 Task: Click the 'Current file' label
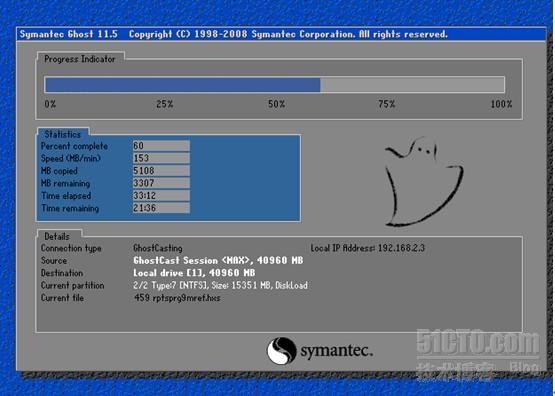click(x=63, y=298)
